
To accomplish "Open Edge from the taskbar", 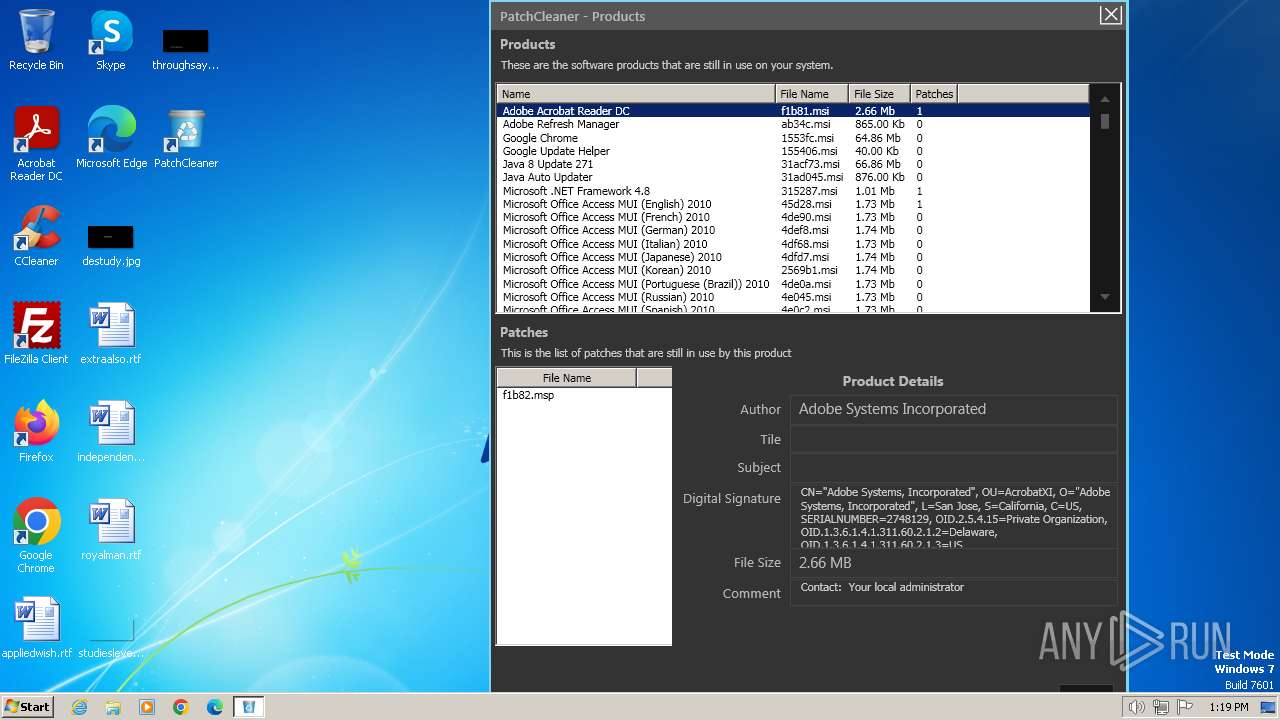I will [x=215, y=707].
